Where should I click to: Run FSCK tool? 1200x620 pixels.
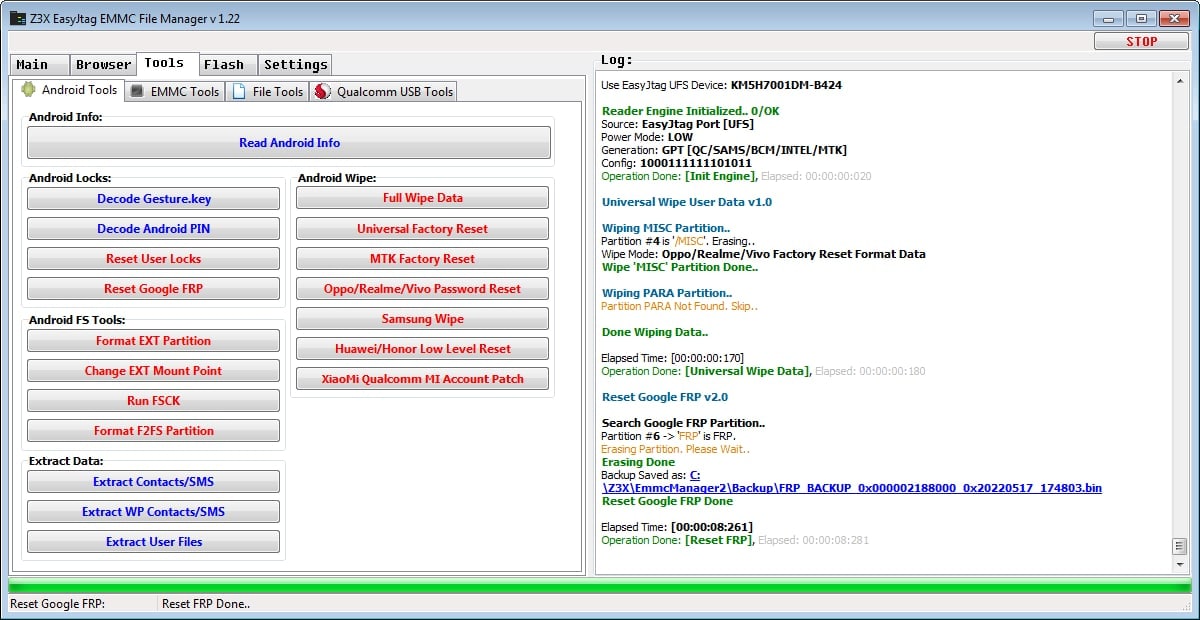tap(153, 401)
